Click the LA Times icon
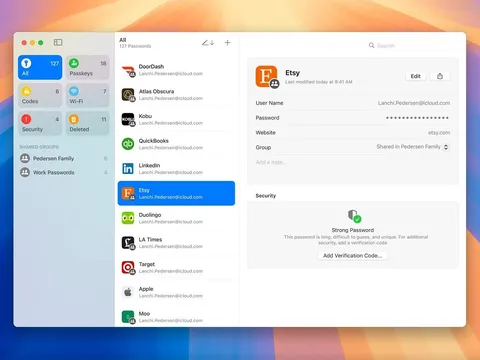Screen dimensions: 480x360 [x=128, y=243]
